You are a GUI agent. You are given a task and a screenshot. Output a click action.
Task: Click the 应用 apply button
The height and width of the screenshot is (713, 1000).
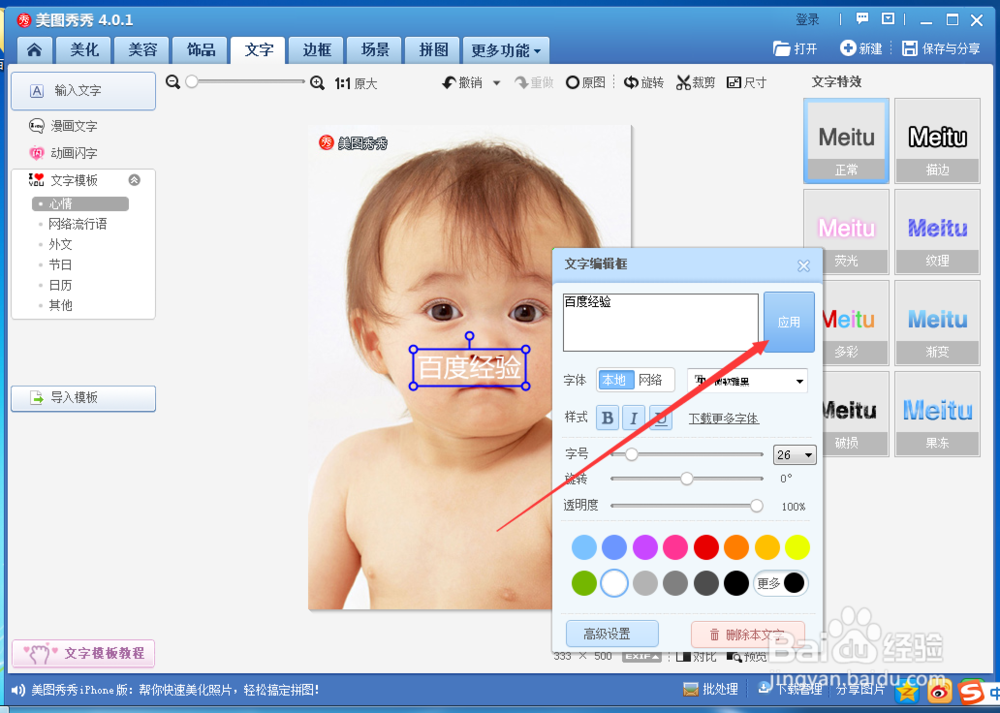click(789, 321)
